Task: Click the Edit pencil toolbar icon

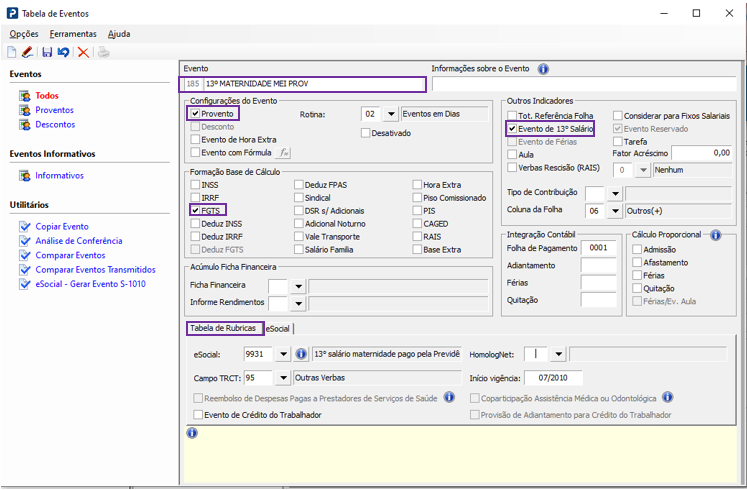Action: pos(28,52)
